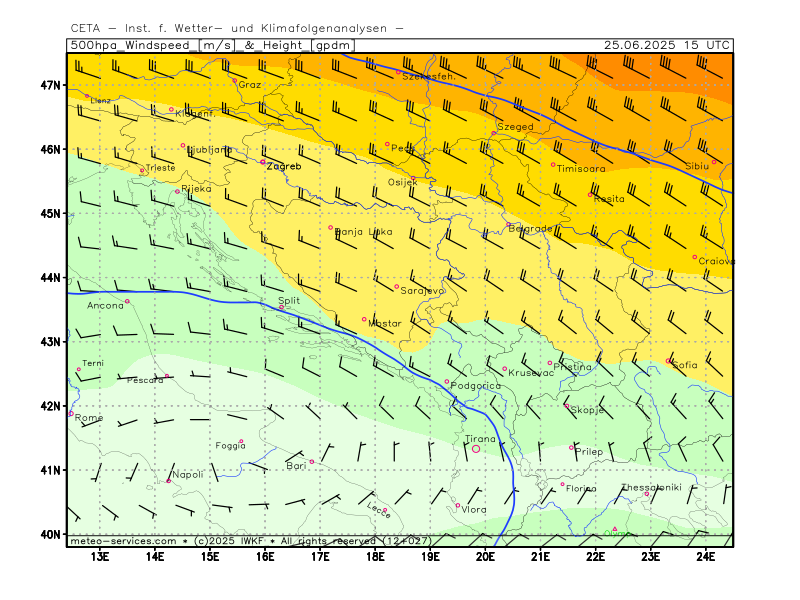Click the 20E longitude axis label
This screenshot has width=800, height=600.
[485, 556]
